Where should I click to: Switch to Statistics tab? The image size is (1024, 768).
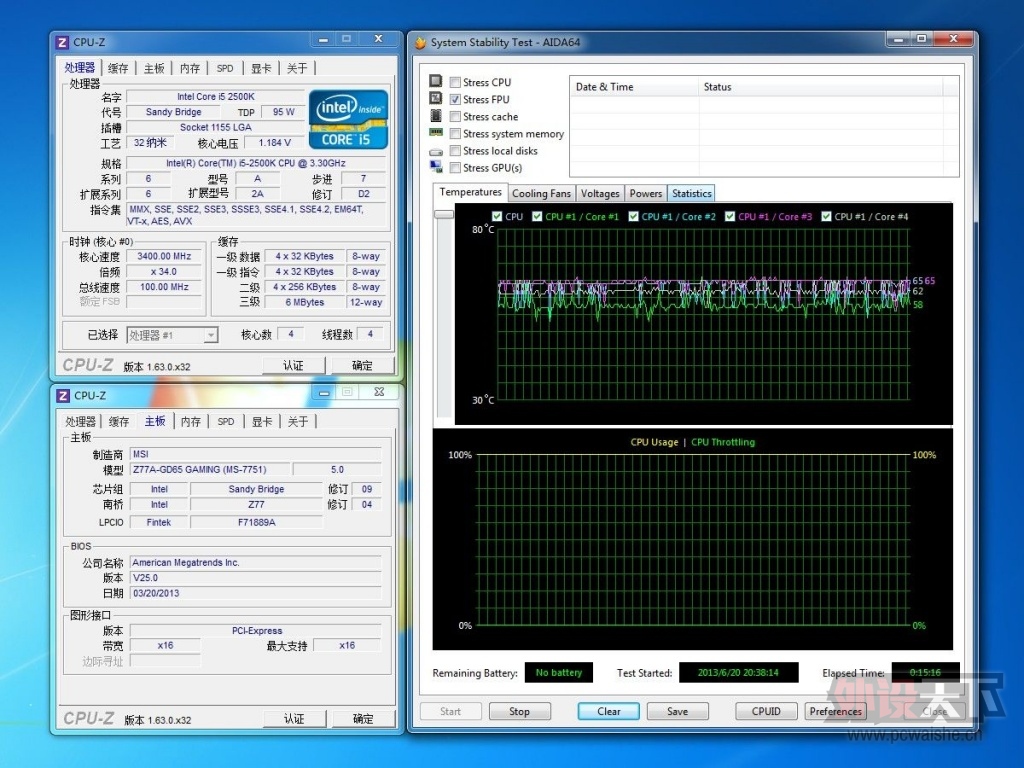[692, 193]
